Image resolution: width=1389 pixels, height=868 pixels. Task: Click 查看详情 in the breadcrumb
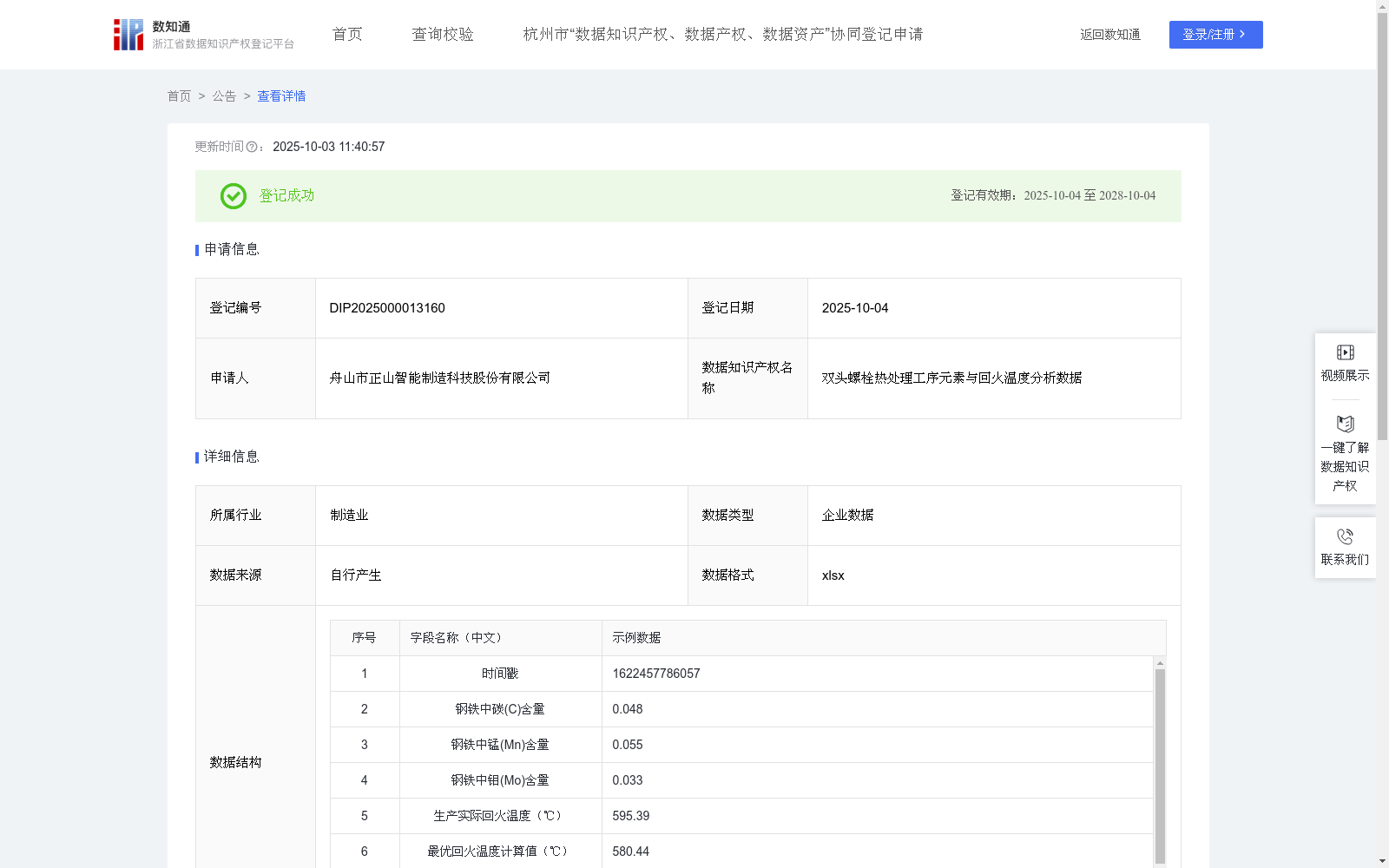coord(281,96)
